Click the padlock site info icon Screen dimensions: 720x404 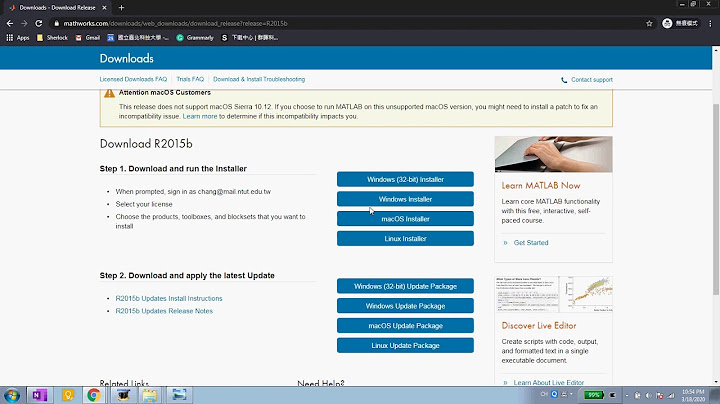[56, 23]
